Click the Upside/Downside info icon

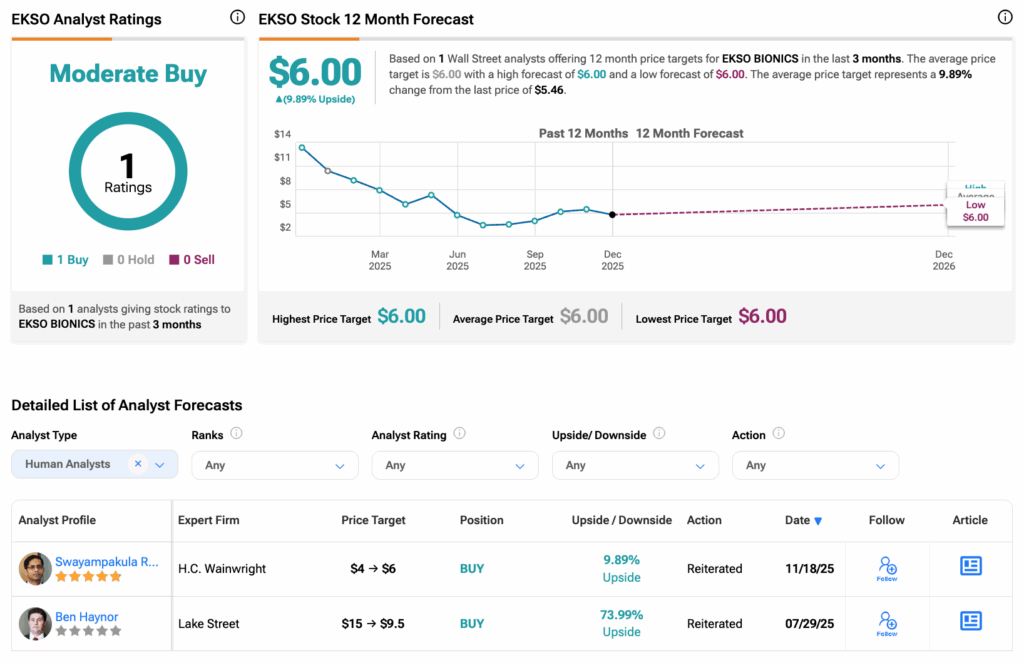point(659,434)
